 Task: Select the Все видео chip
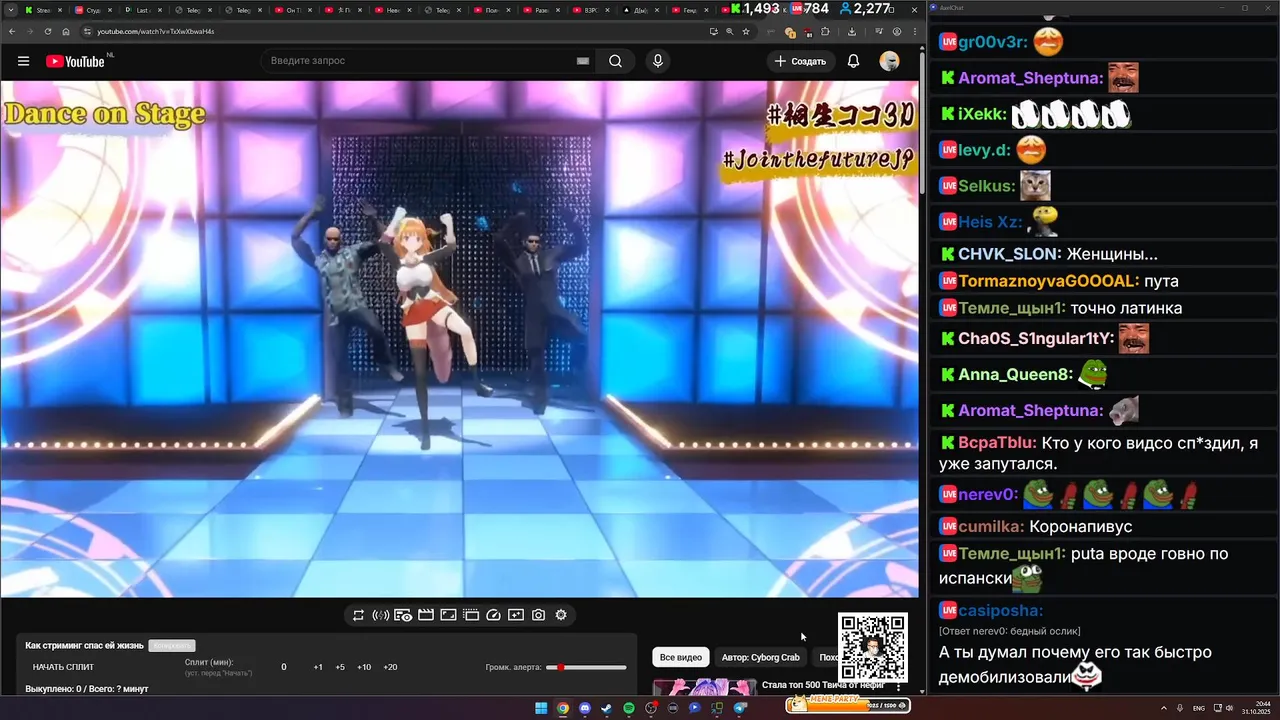click(x=681, y=657)
